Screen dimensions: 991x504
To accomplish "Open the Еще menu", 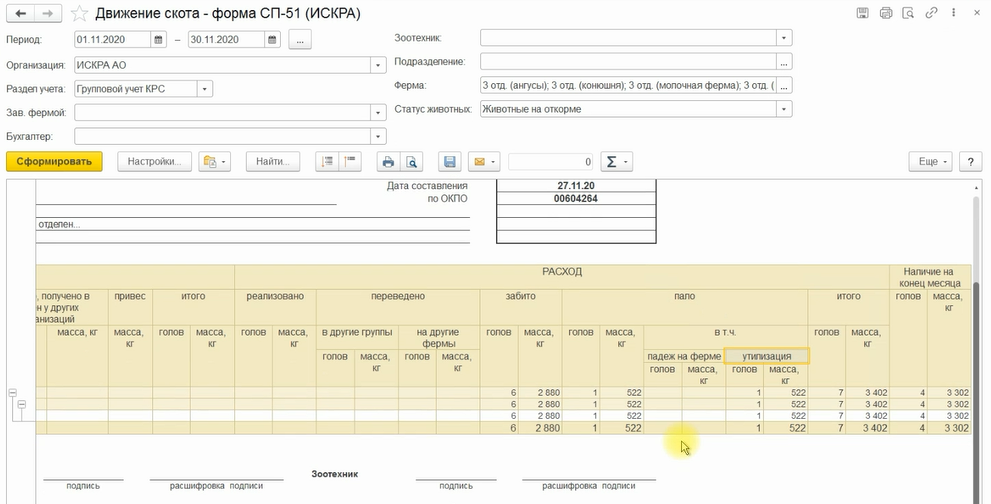I will pos(929,162).
